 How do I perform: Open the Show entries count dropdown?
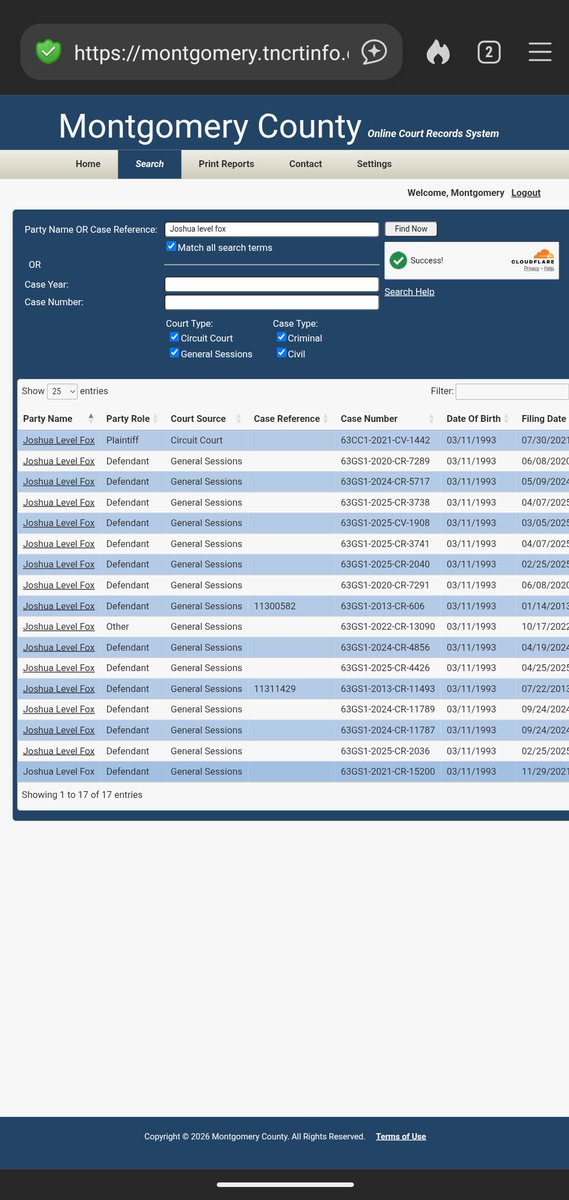coord(62,391)
